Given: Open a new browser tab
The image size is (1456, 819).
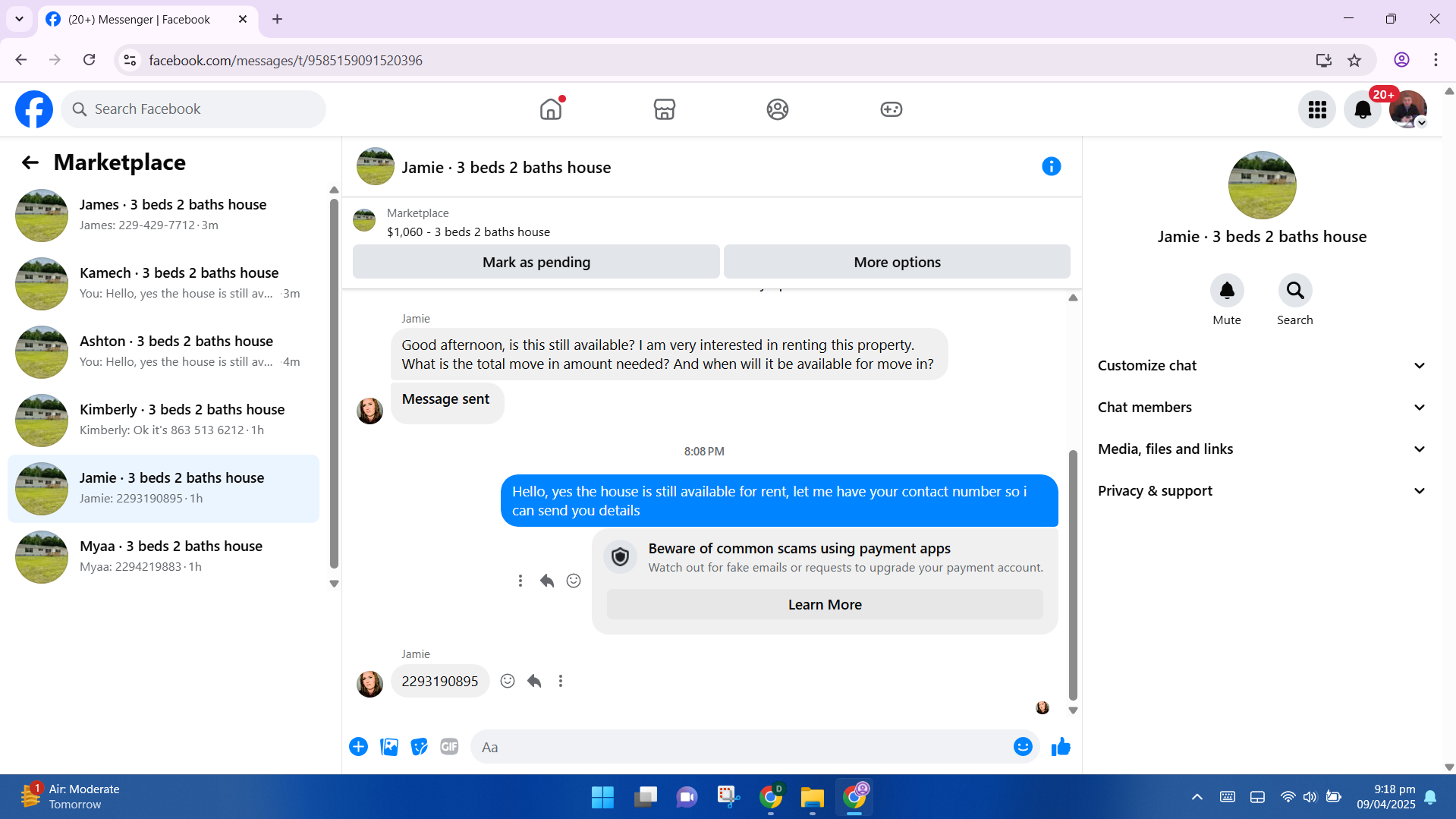Looking at the screenshot, I should (x=277, y=20).
